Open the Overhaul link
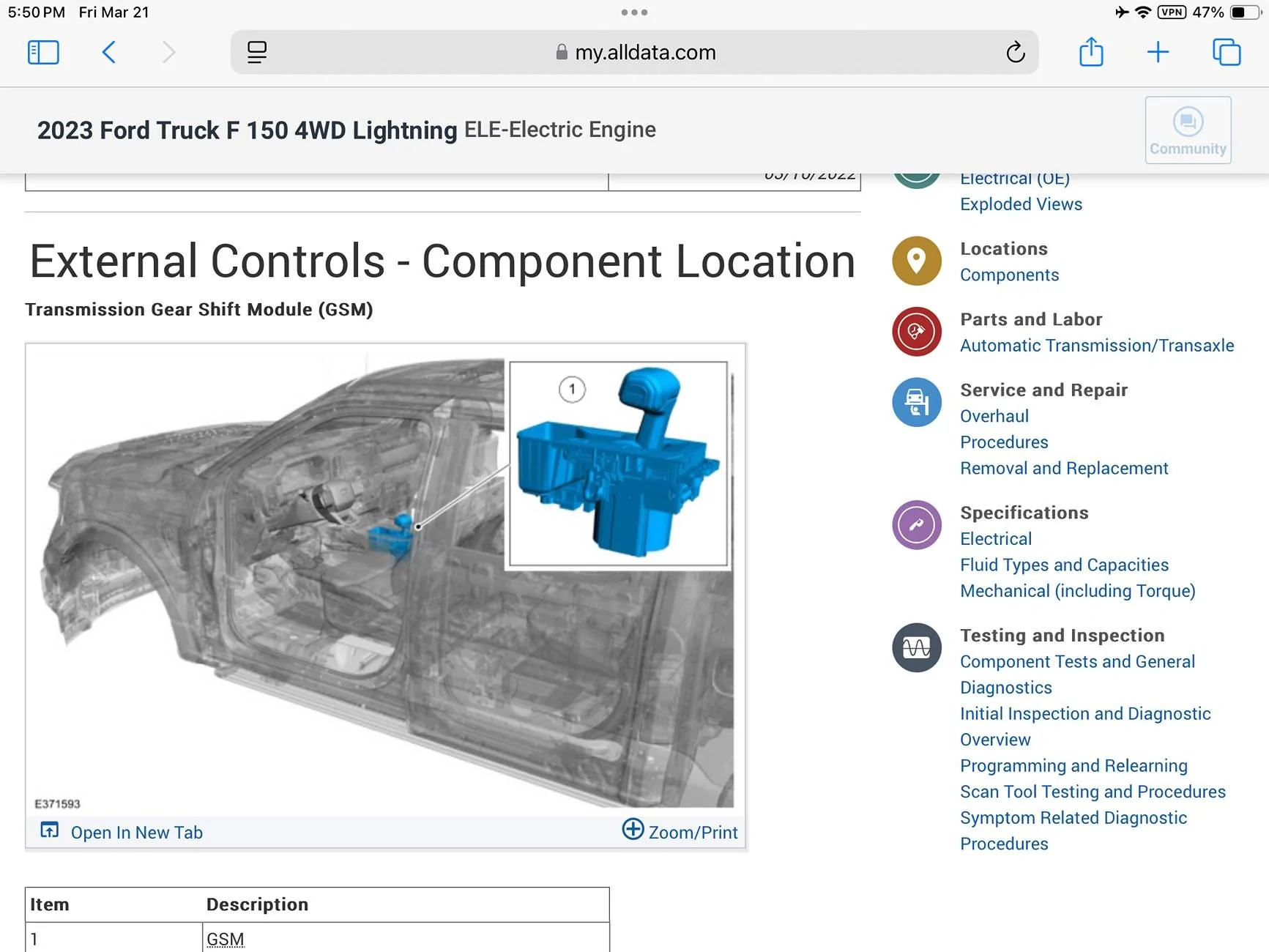1269x952 pixels. point(994,416)
